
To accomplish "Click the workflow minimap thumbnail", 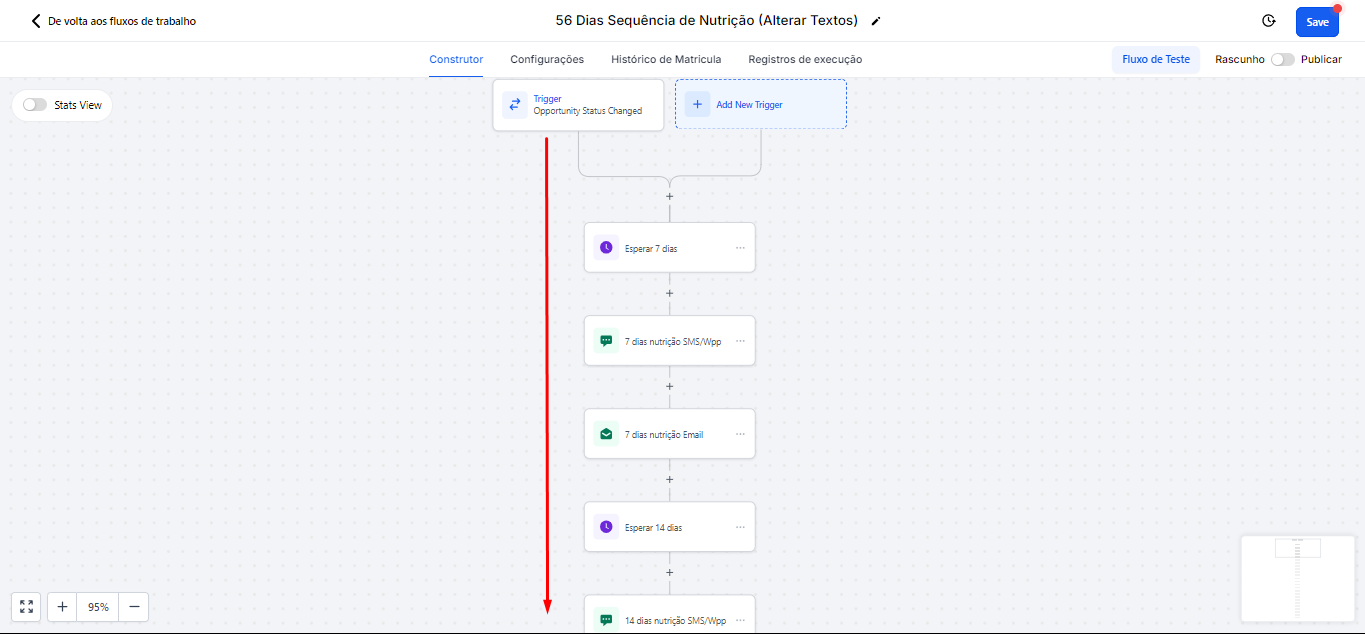I will pyautogui.click(x=1298, y=578).
